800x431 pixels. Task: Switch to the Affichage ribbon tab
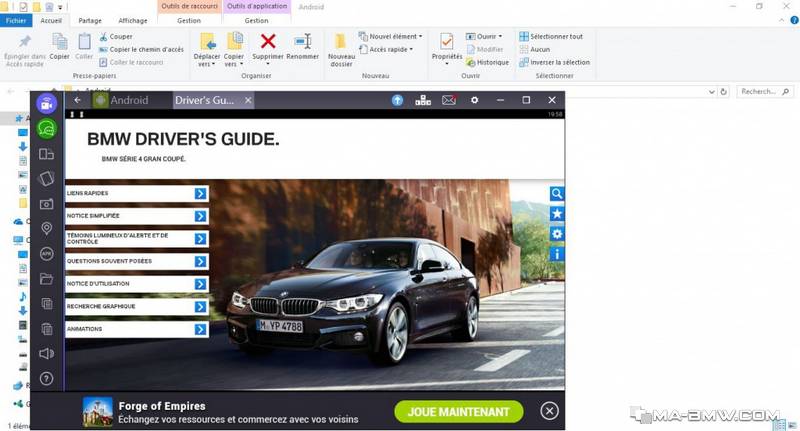[133, 21]
